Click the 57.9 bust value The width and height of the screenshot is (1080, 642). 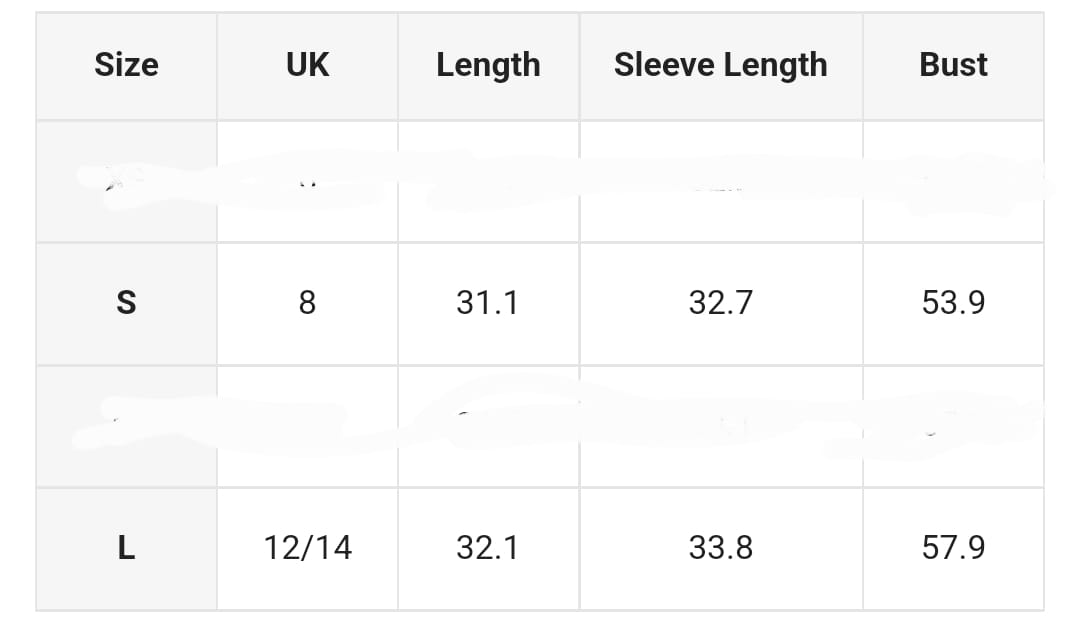pos(953,548)
